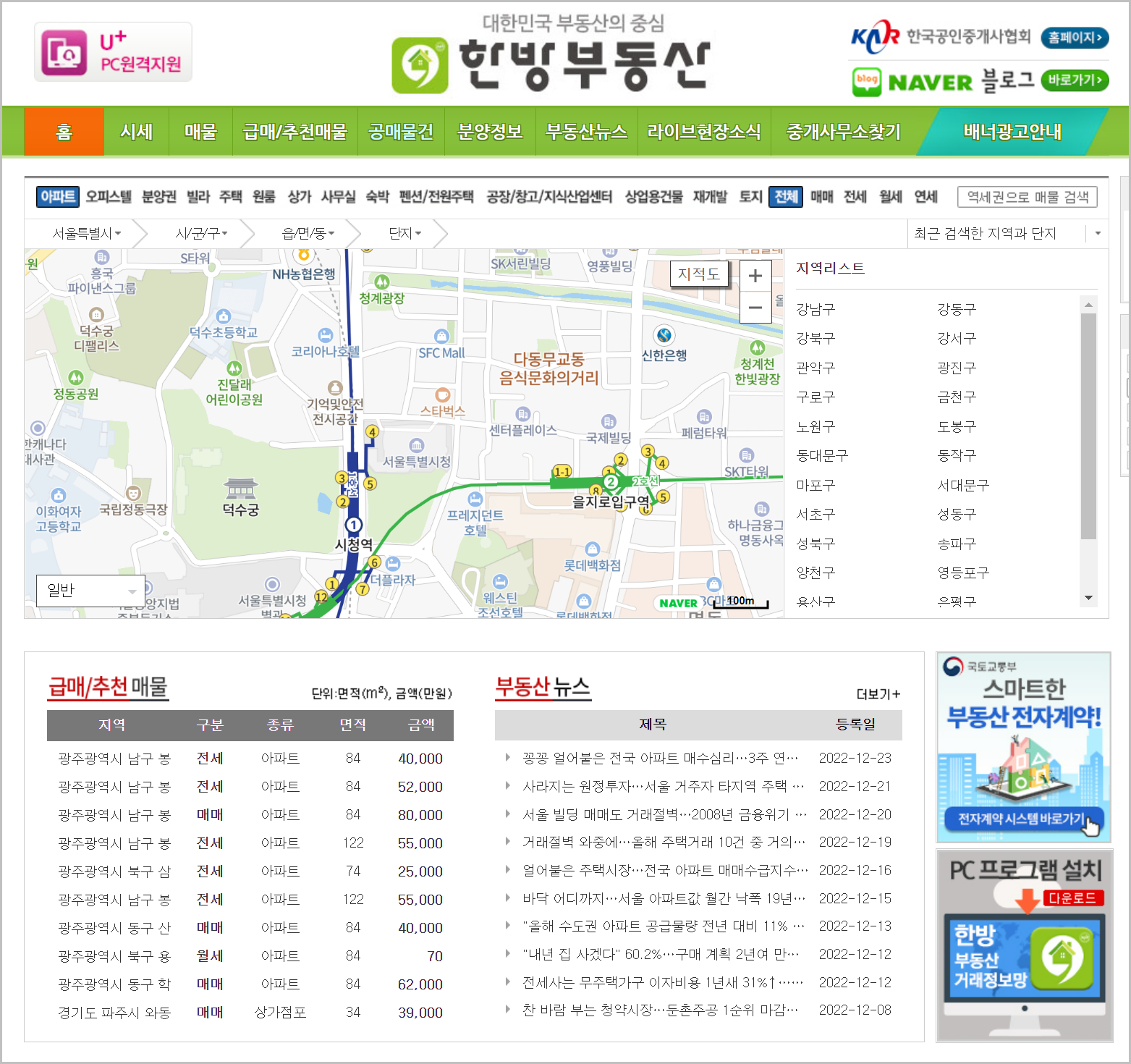Image resolution: width=1131 pixels, height=1064 pixels.
Task: Open the 서울특별시 region dropdown
Action: click(87, 233)
